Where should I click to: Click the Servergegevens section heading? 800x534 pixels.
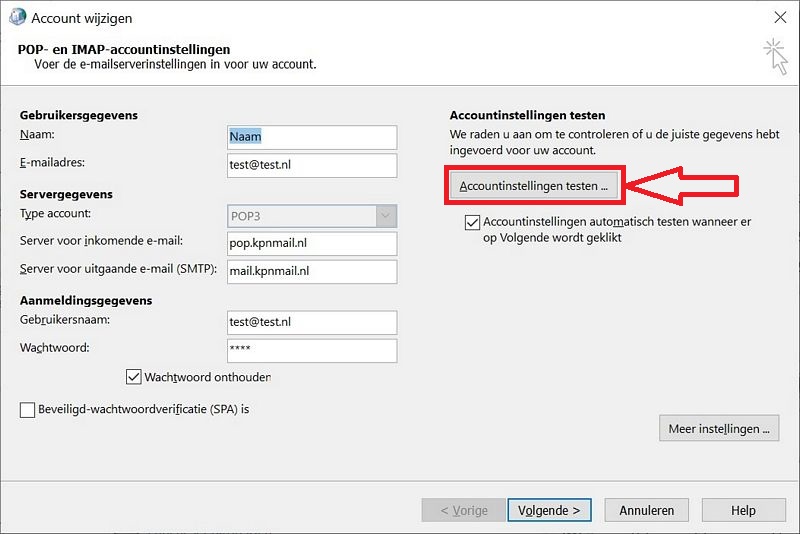66,194
